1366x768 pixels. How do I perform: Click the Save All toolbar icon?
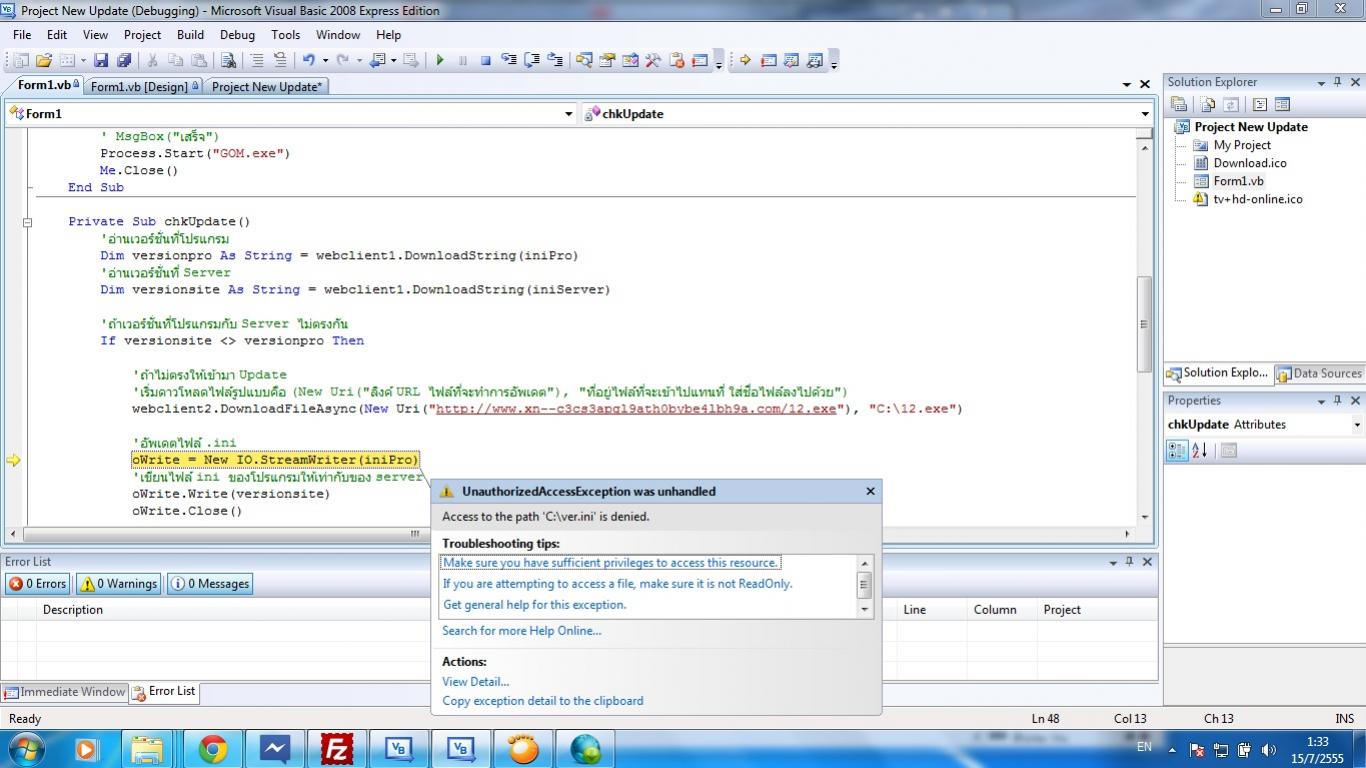(124, 60)
